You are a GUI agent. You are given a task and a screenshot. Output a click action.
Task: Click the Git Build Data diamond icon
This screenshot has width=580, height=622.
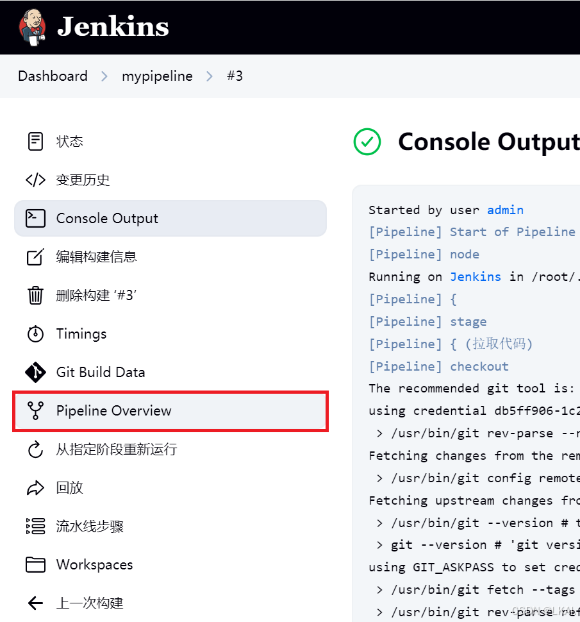click(x=35, y=372)
